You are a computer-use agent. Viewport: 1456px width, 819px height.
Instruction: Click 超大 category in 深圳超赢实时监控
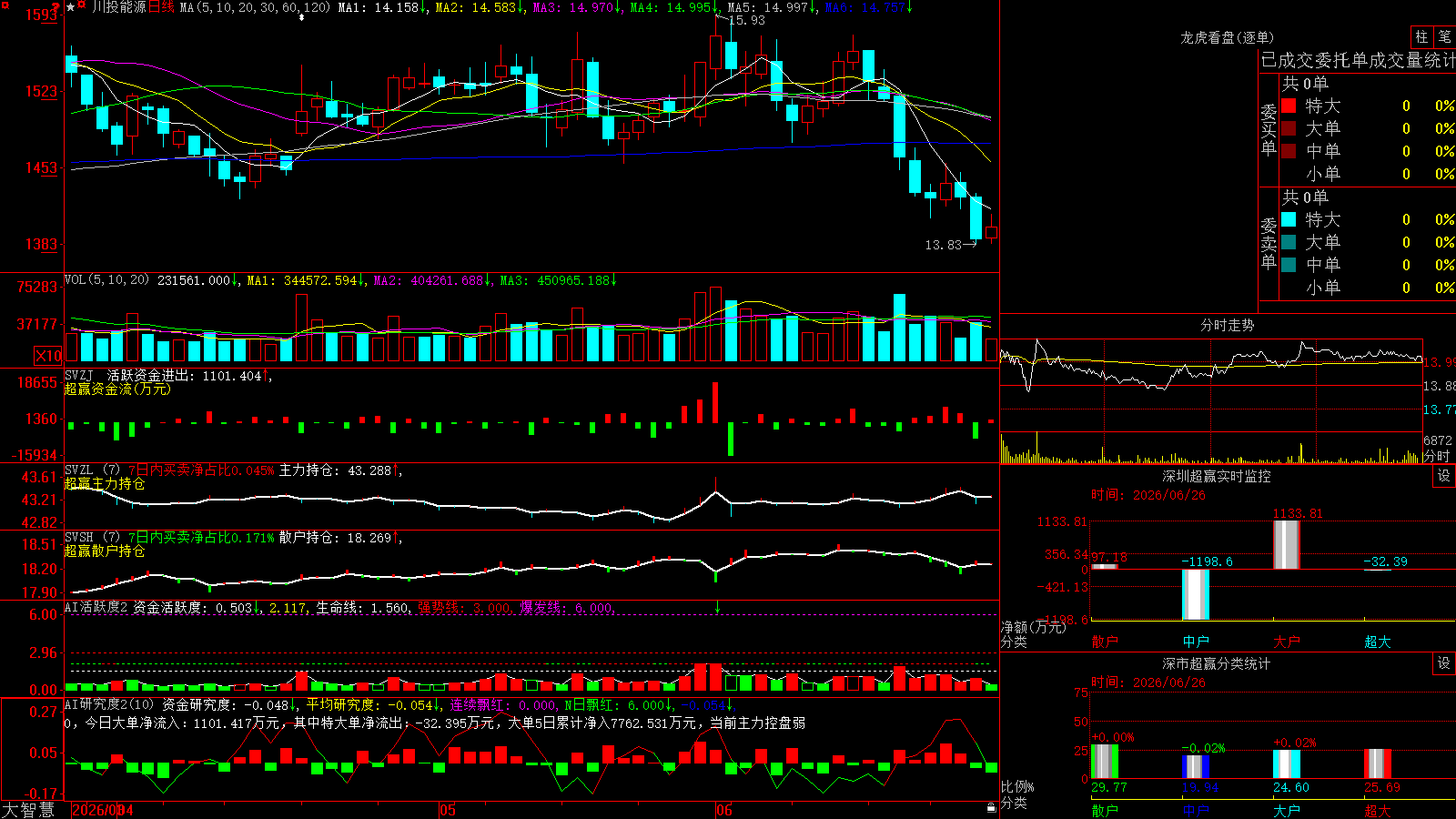coord(1378,642)
